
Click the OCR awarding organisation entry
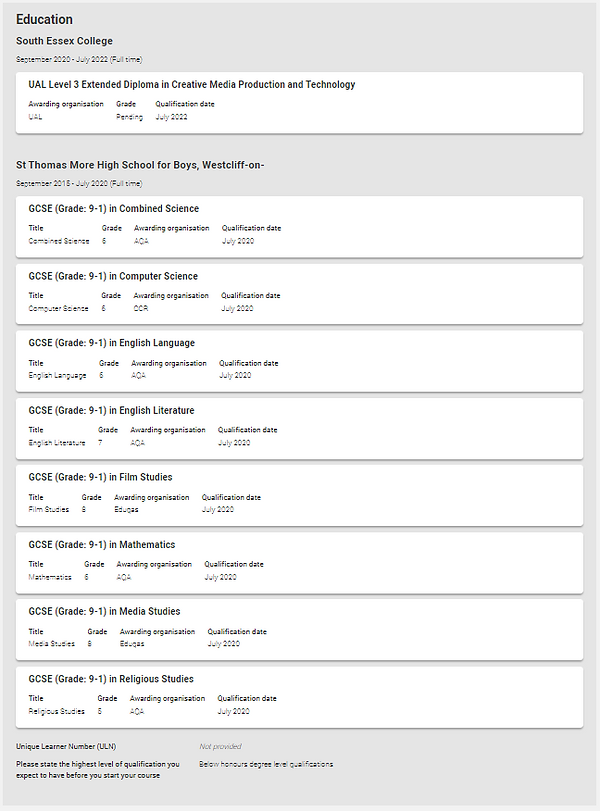click(136, 308)
